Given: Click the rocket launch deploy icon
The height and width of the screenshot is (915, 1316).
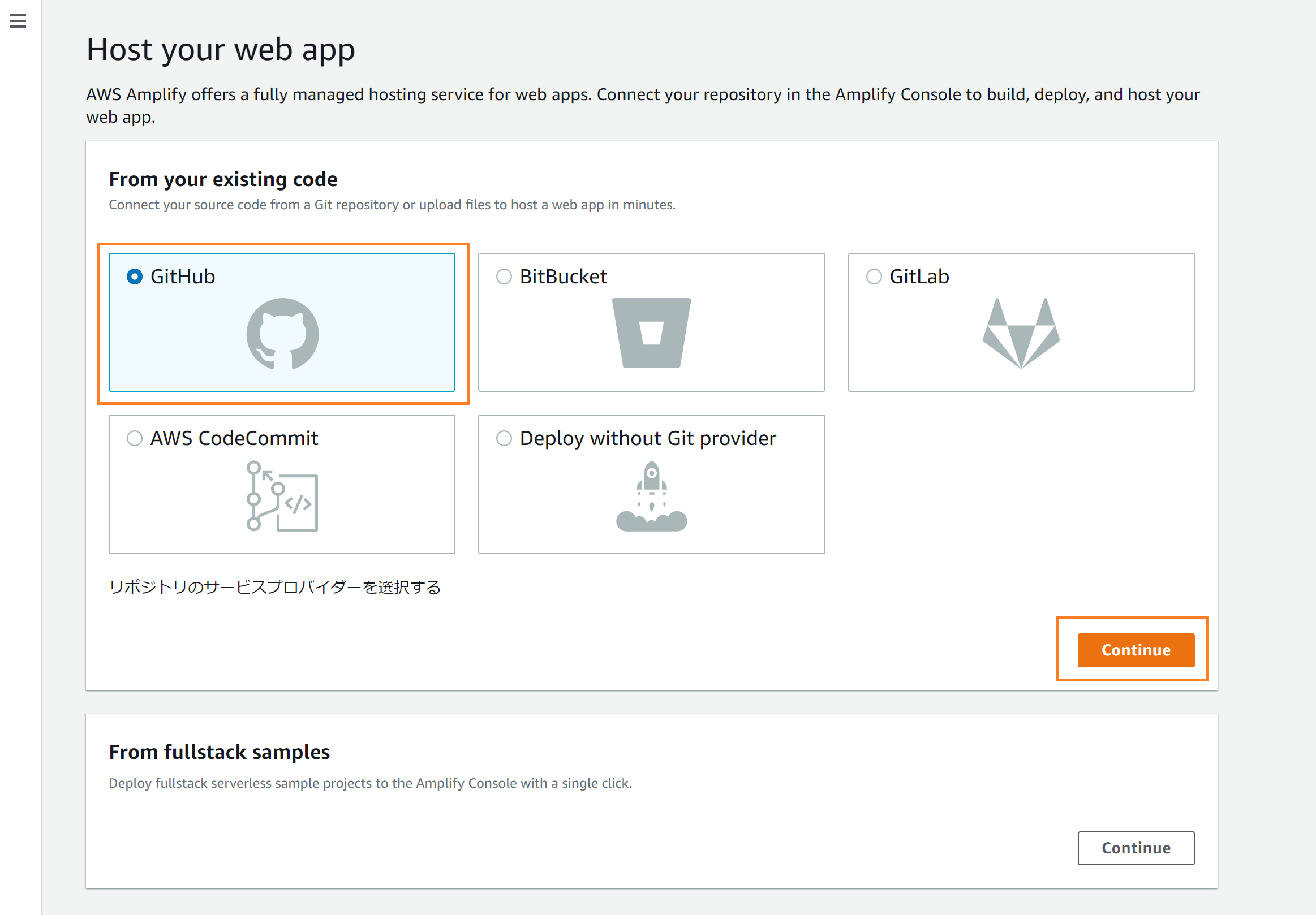Looking at the screenshot, I should [x=651, y=495].
